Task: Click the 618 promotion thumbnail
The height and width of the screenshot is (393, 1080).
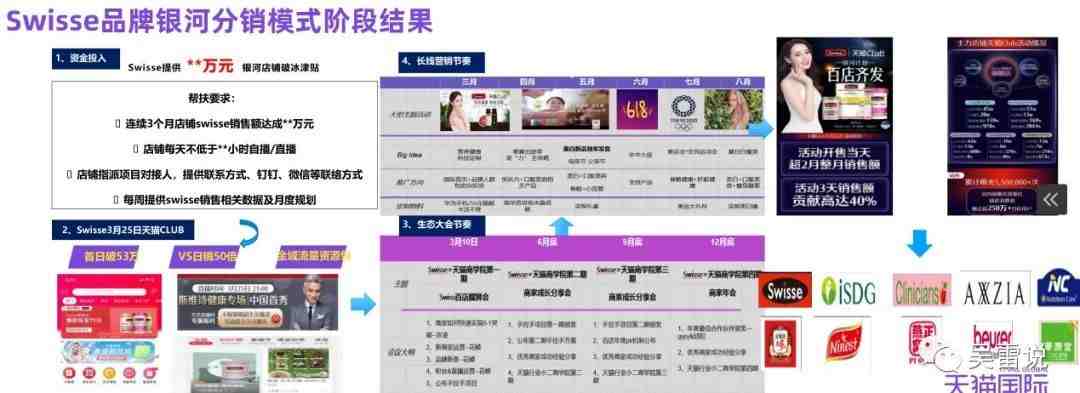Action: point(636,110)
